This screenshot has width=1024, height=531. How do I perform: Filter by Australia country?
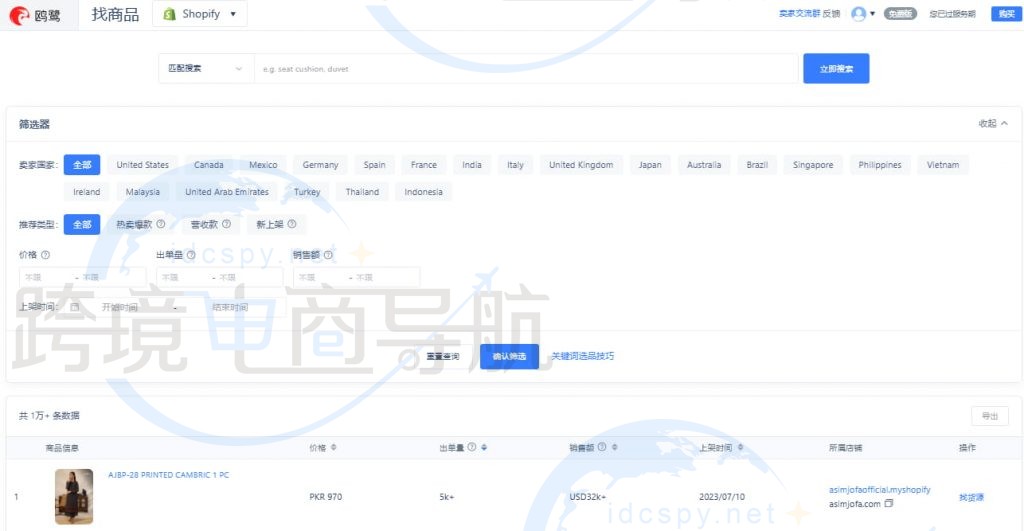[704, 165]
